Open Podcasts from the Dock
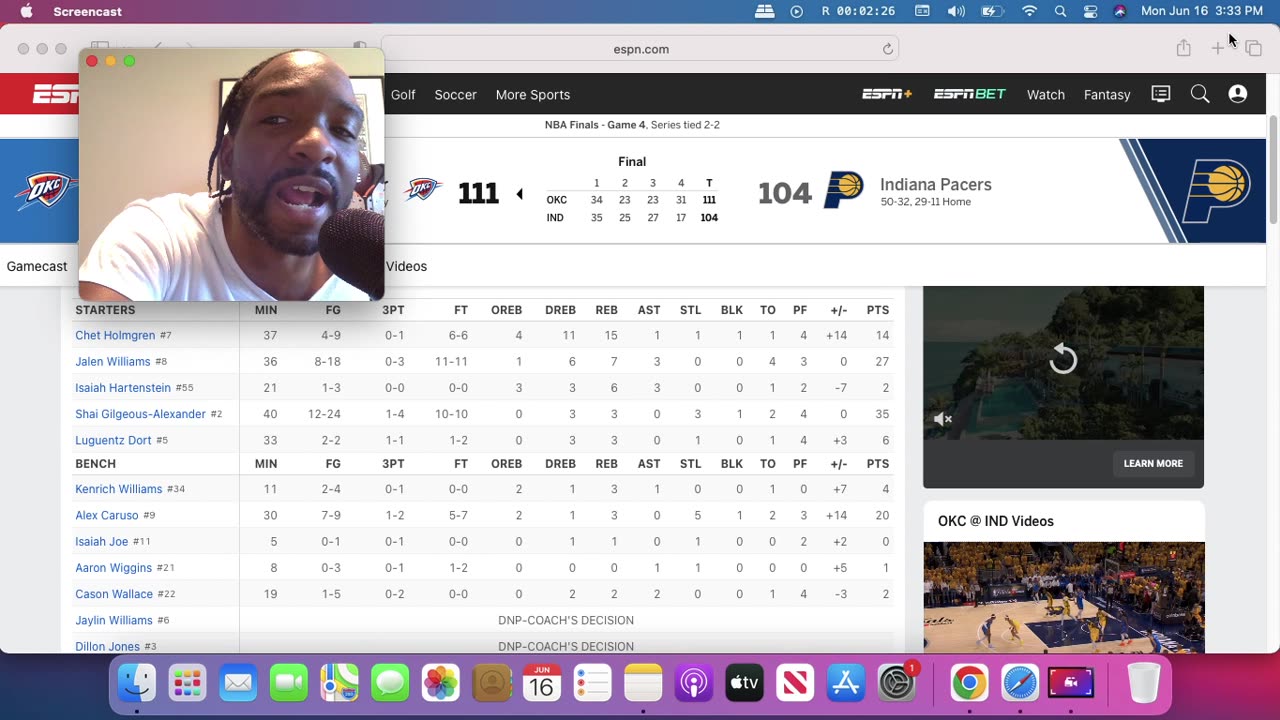1280x720 pixels. point(693,683)
